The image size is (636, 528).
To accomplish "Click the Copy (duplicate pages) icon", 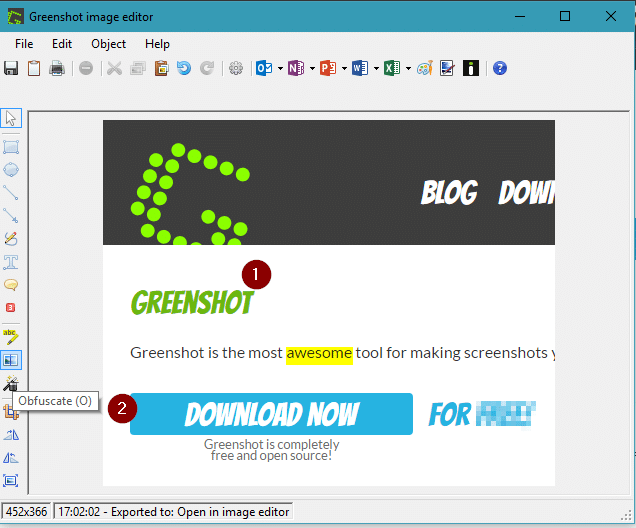I will tap(138, 68).
